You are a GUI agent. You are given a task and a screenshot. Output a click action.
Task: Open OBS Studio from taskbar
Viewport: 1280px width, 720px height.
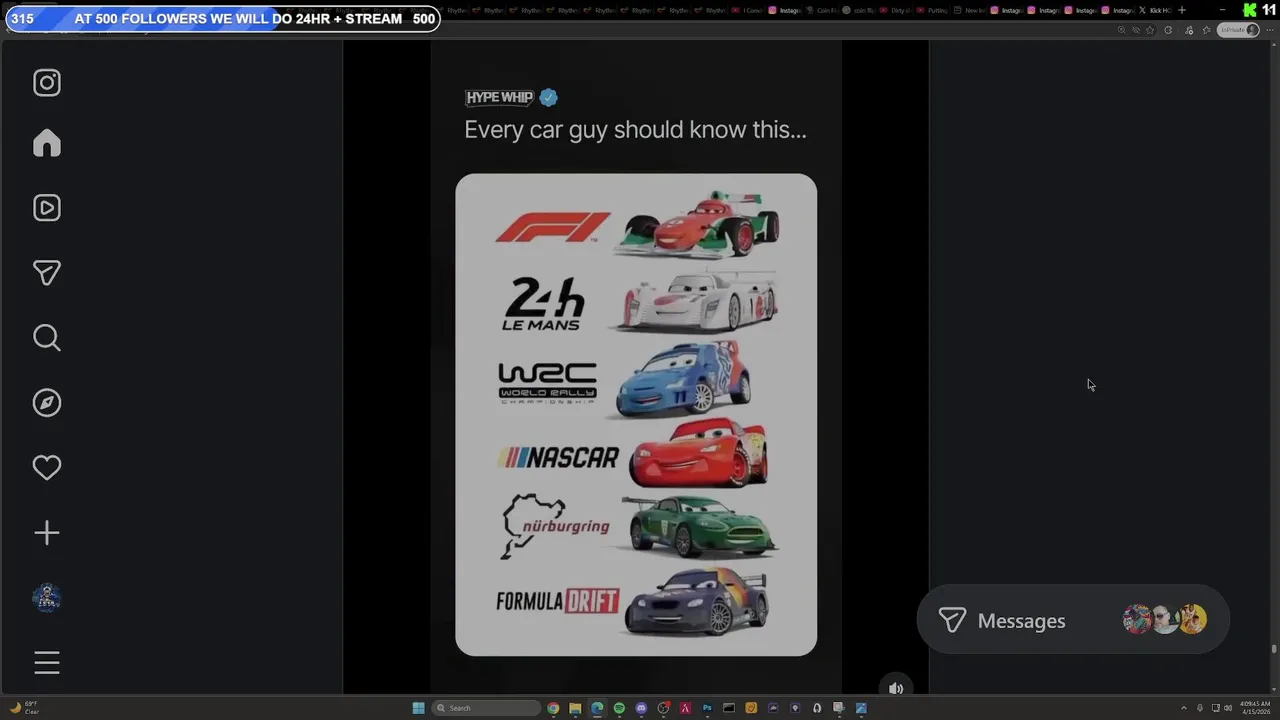tap(664, 708)
